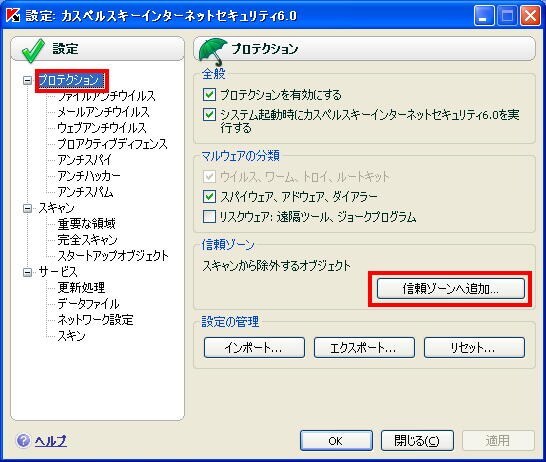Click the 全般 group label
This screenshot has width=546, height=462.
pos(214,74)
